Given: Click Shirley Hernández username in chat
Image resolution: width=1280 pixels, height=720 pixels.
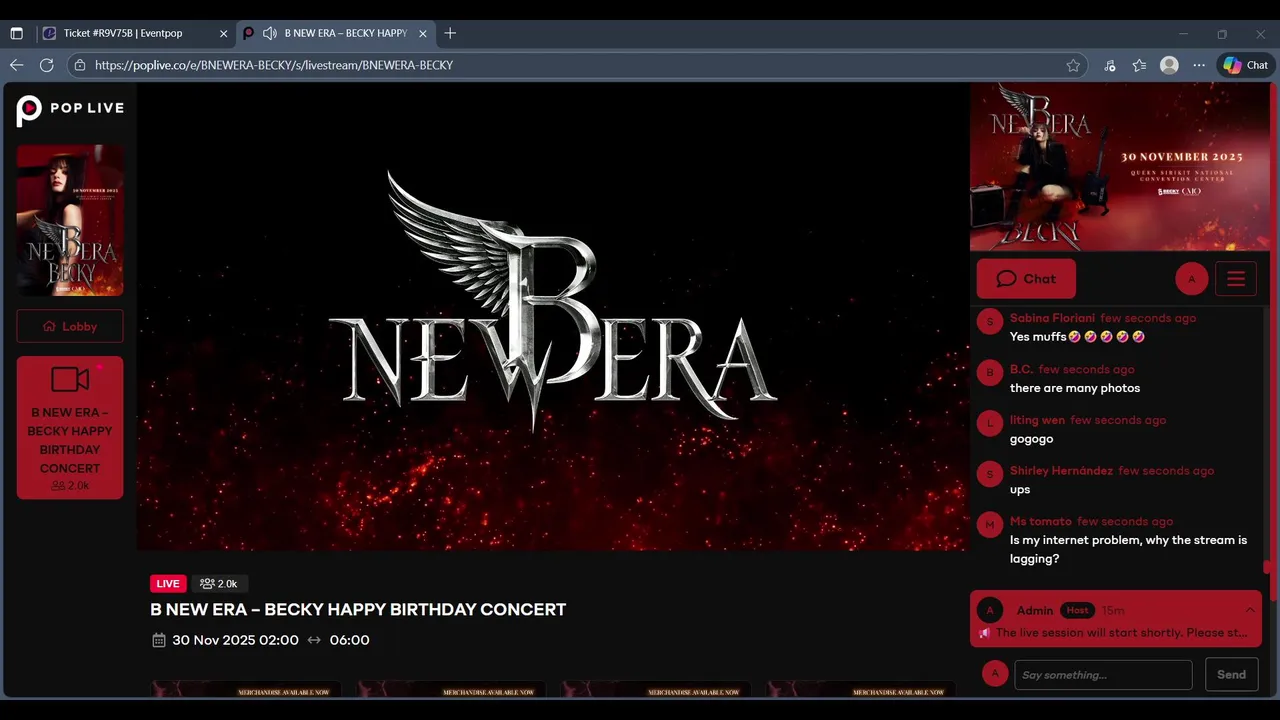Looking at the screenshot, I should pos(1061,470).
